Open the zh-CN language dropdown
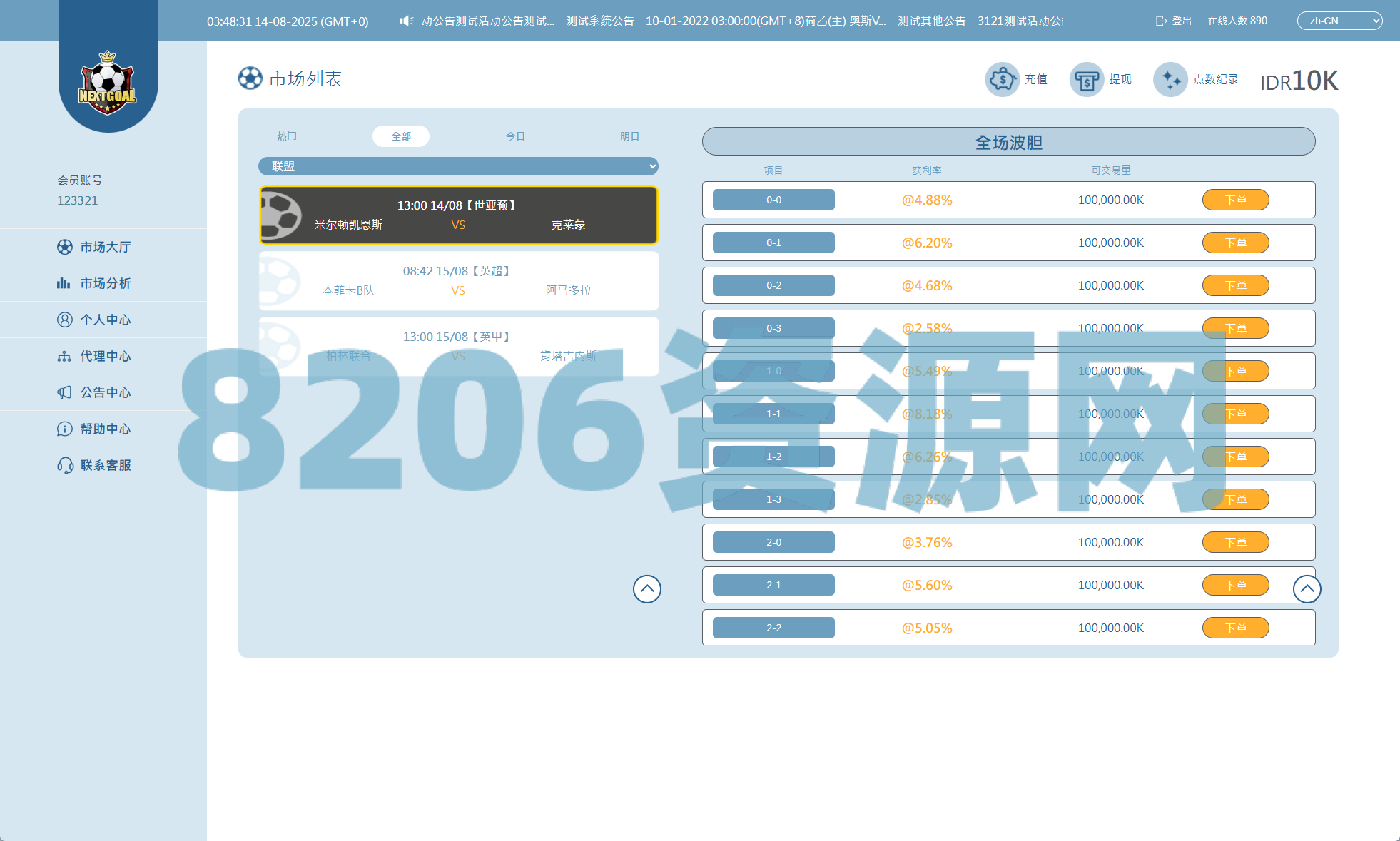Viewport: 1400px width, 841px height. pos(1339,21)
